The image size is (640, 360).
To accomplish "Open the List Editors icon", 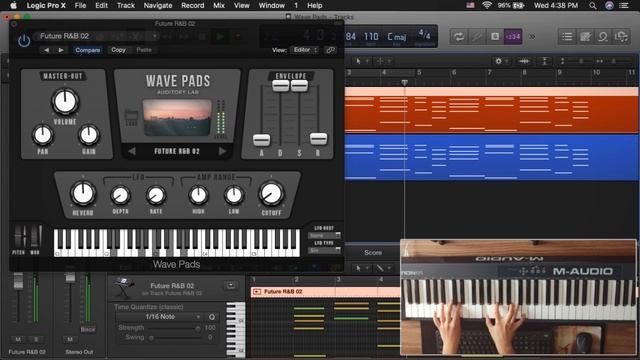I will [x=567, y=36].
